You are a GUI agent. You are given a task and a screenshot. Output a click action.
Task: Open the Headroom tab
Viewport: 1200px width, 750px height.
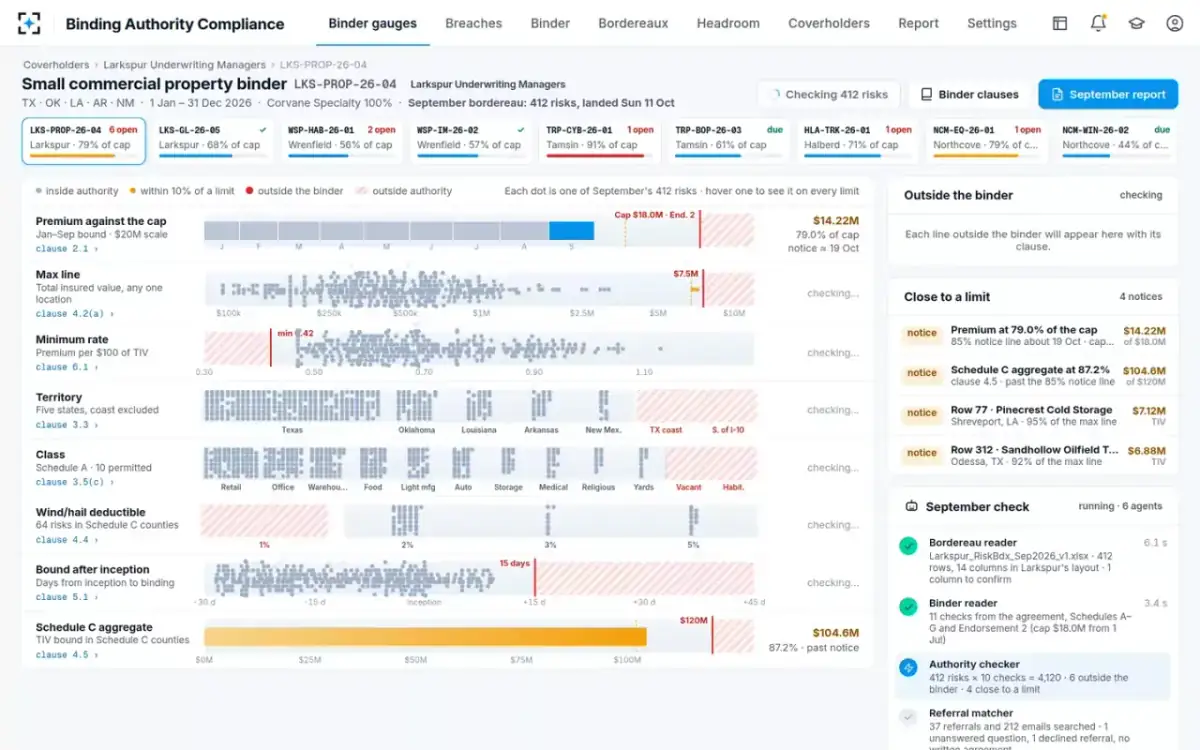728,23
